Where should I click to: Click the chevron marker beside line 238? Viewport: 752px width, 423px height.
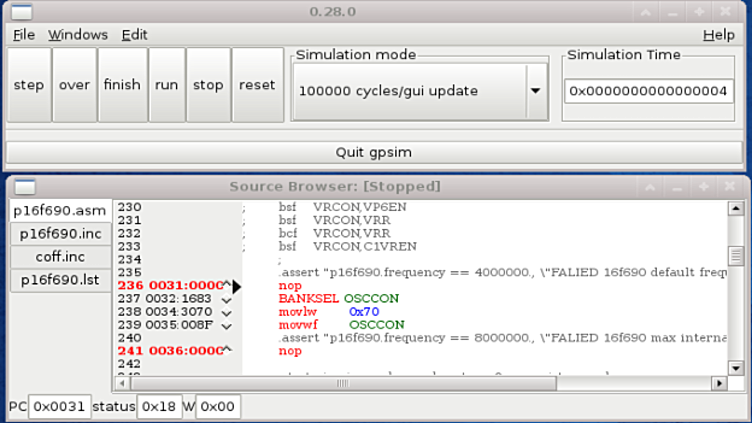click(x=227, y=312)
